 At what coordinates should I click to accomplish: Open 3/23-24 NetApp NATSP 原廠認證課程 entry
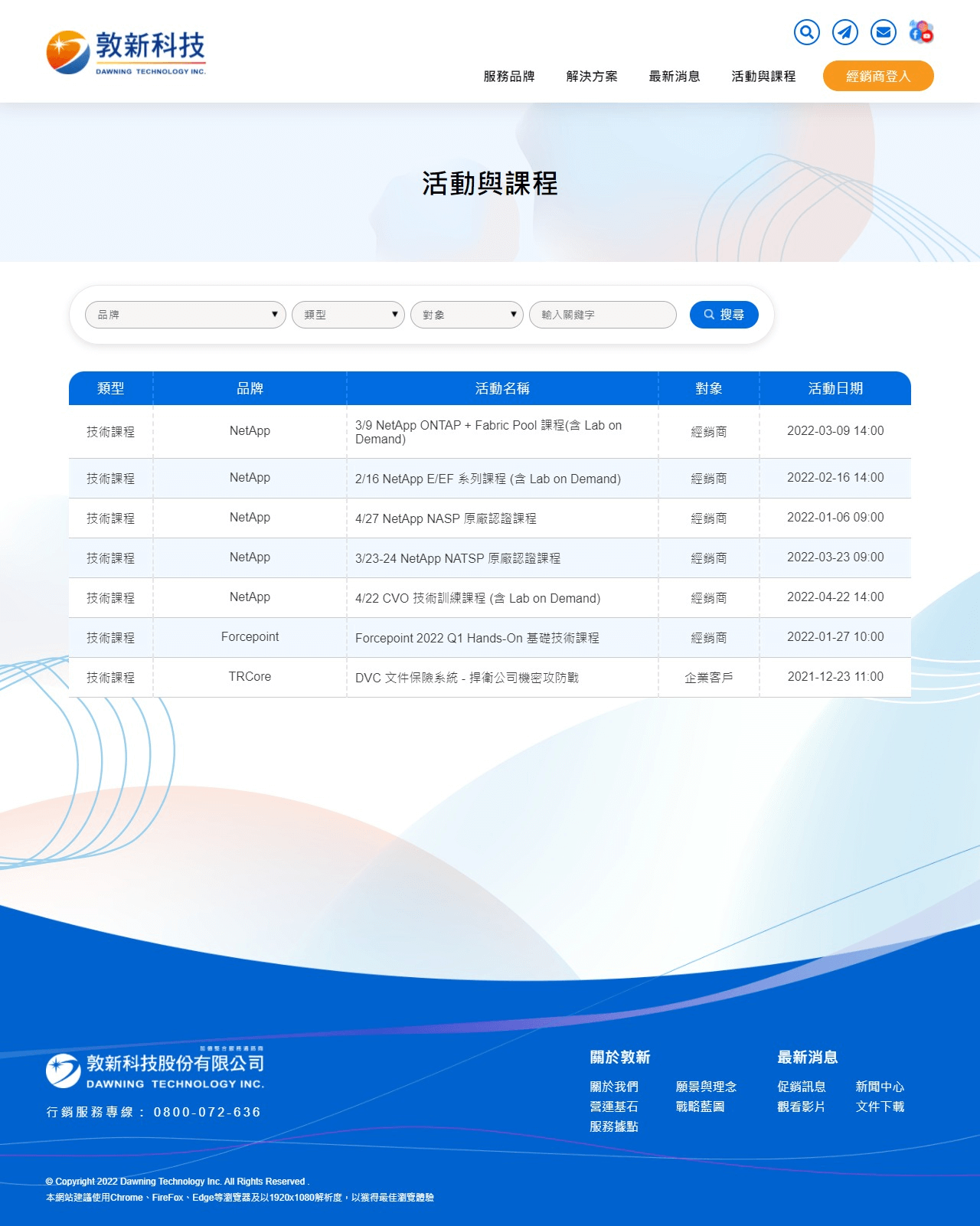458,558
